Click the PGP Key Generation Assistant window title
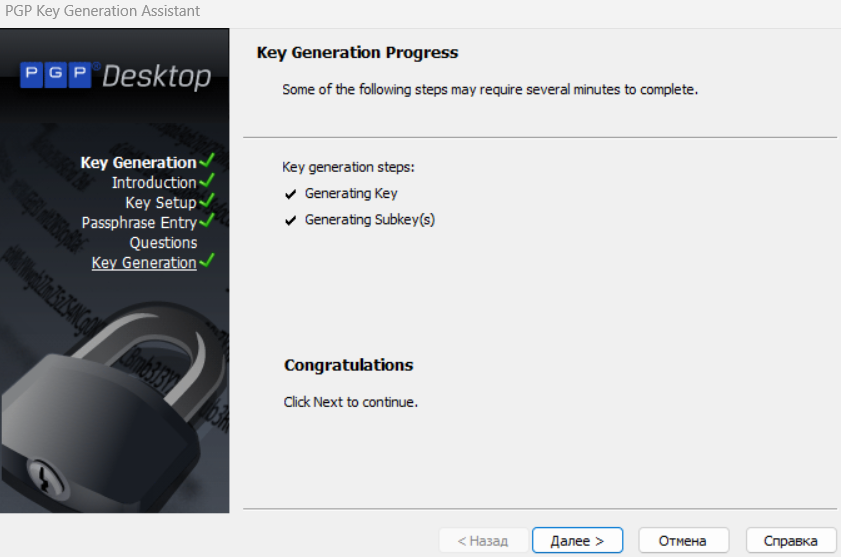Viewport: 841px width, 557px height. tap(102, 11)
